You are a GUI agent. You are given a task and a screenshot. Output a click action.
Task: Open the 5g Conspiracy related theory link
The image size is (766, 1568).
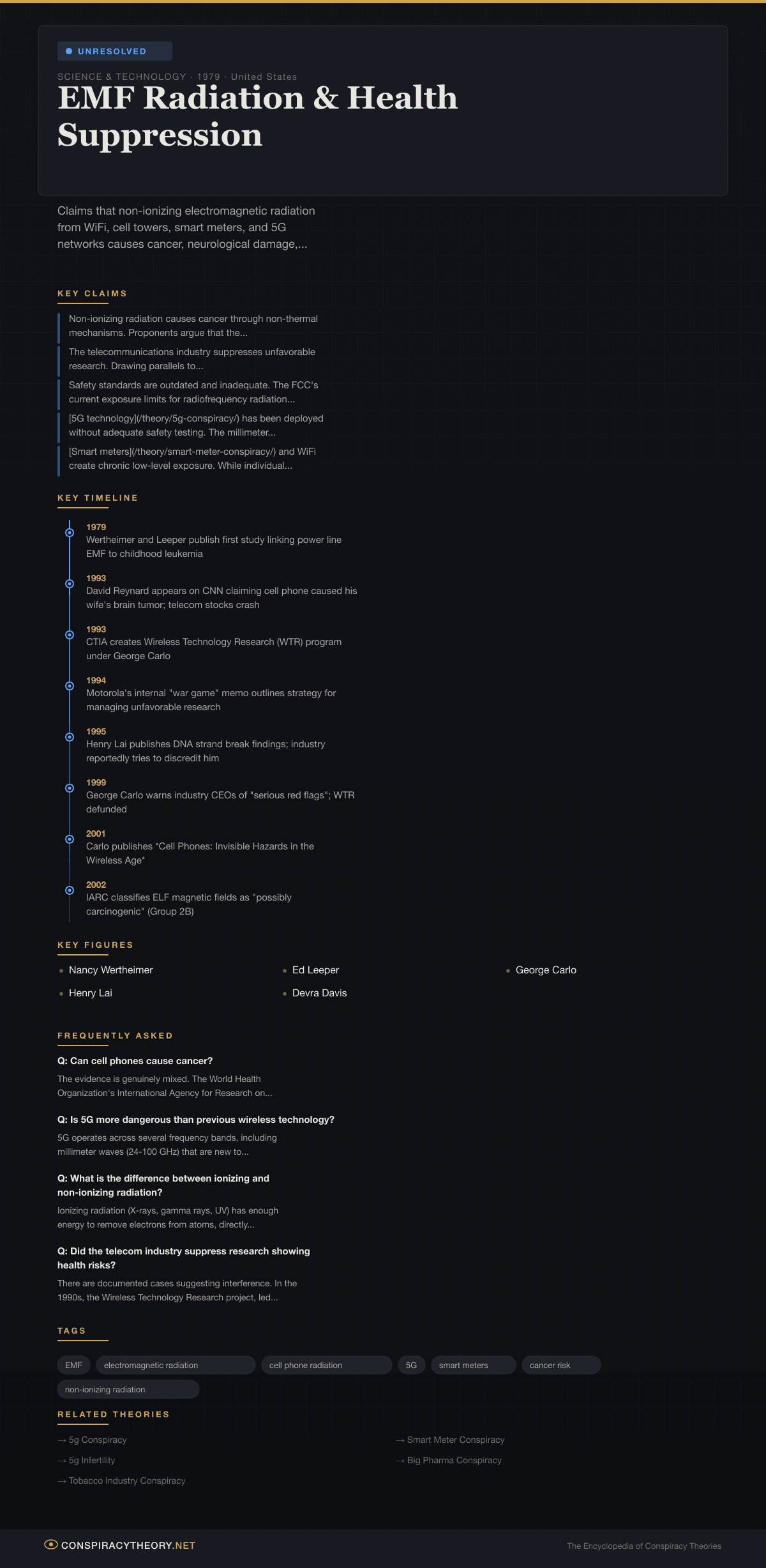click(98, 1440)
